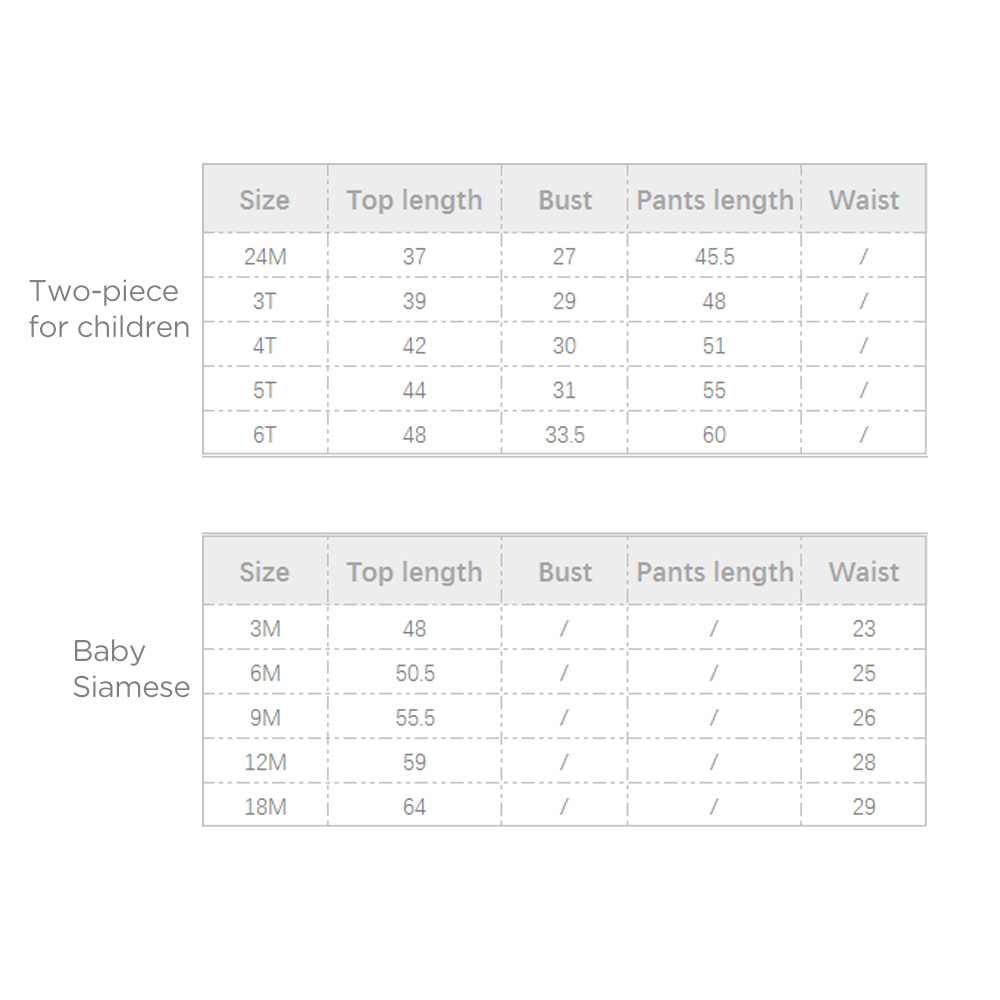Click bust value 27 in 24M row
Image resolution: width=1000 pixels, height=1000 pixels.
564,257
